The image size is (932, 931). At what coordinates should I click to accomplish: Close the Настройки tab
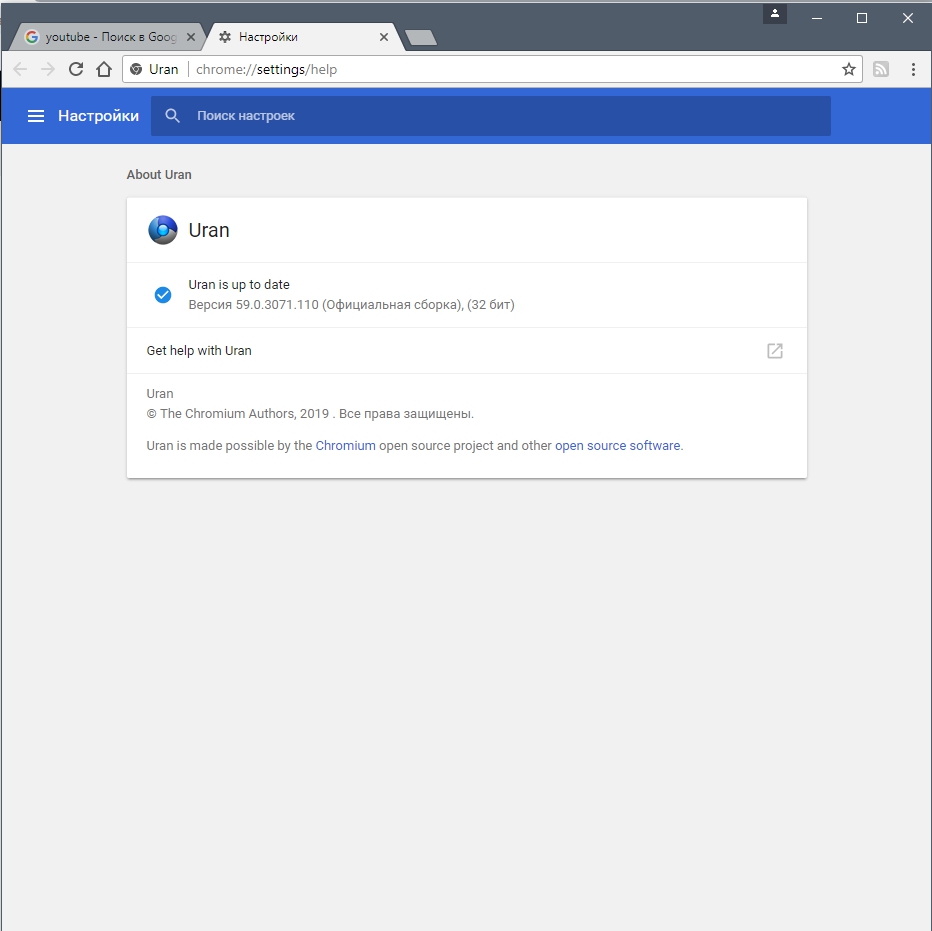pyautogui.click(x=384, y=37)
